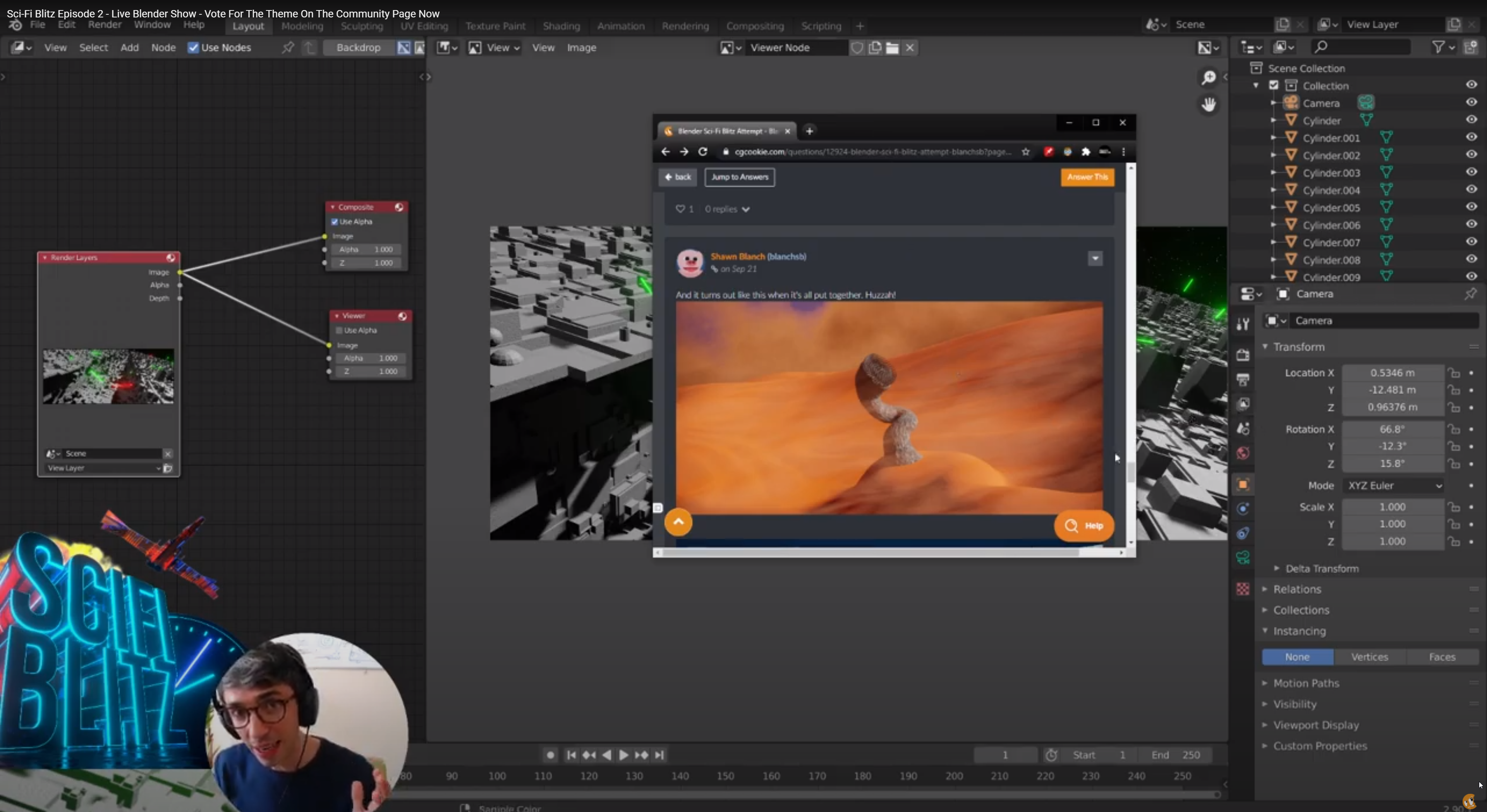Hide Cylinder.003 with its eye icon
This screenshot has width=1487, height=812.
pyautogui.click(x=1471, y=172)
